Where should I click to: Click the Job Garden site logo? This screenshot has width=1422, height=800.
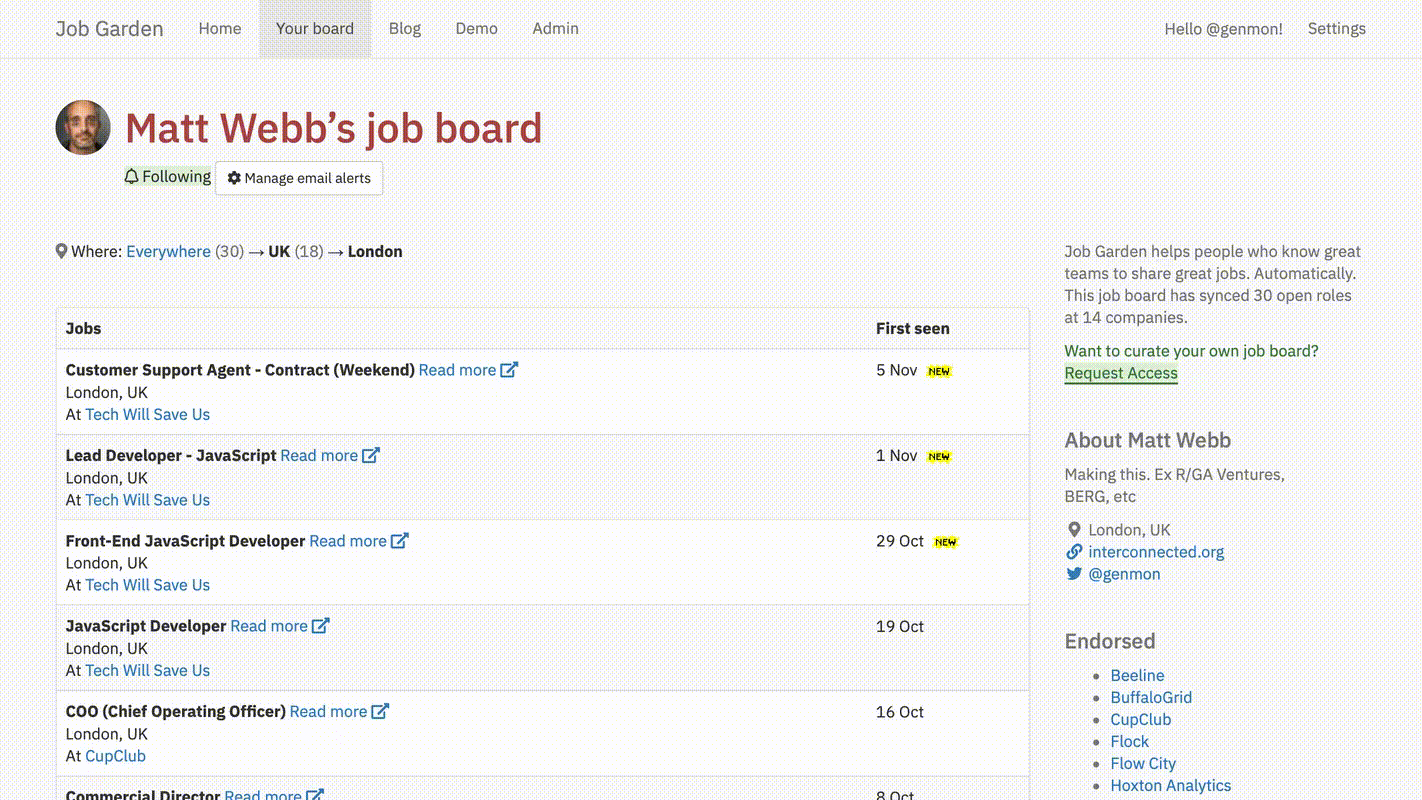coord(109,29)
